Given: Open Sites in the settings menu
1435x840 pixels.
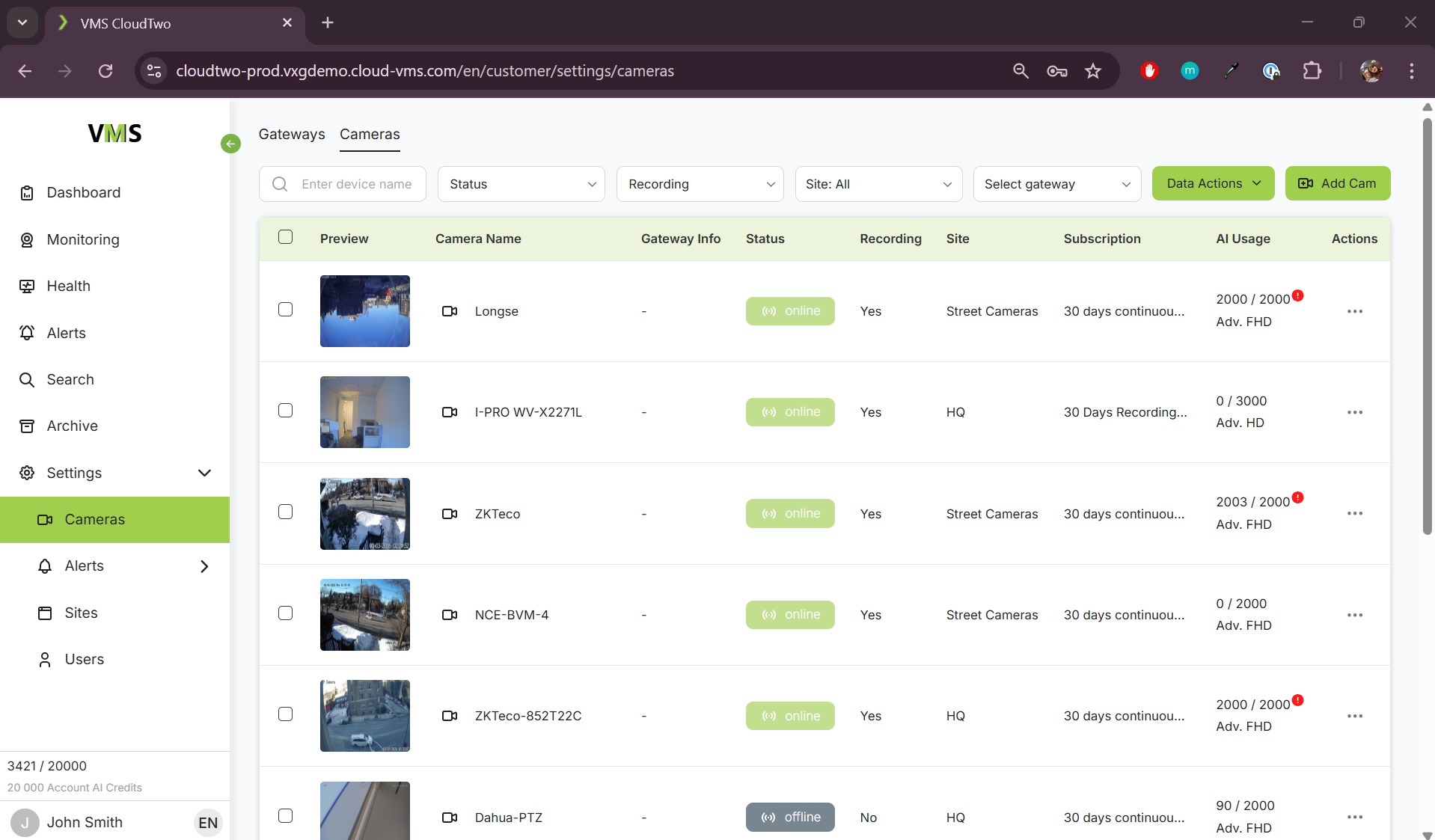Looking at the screenshot, I should pos(81,613).
